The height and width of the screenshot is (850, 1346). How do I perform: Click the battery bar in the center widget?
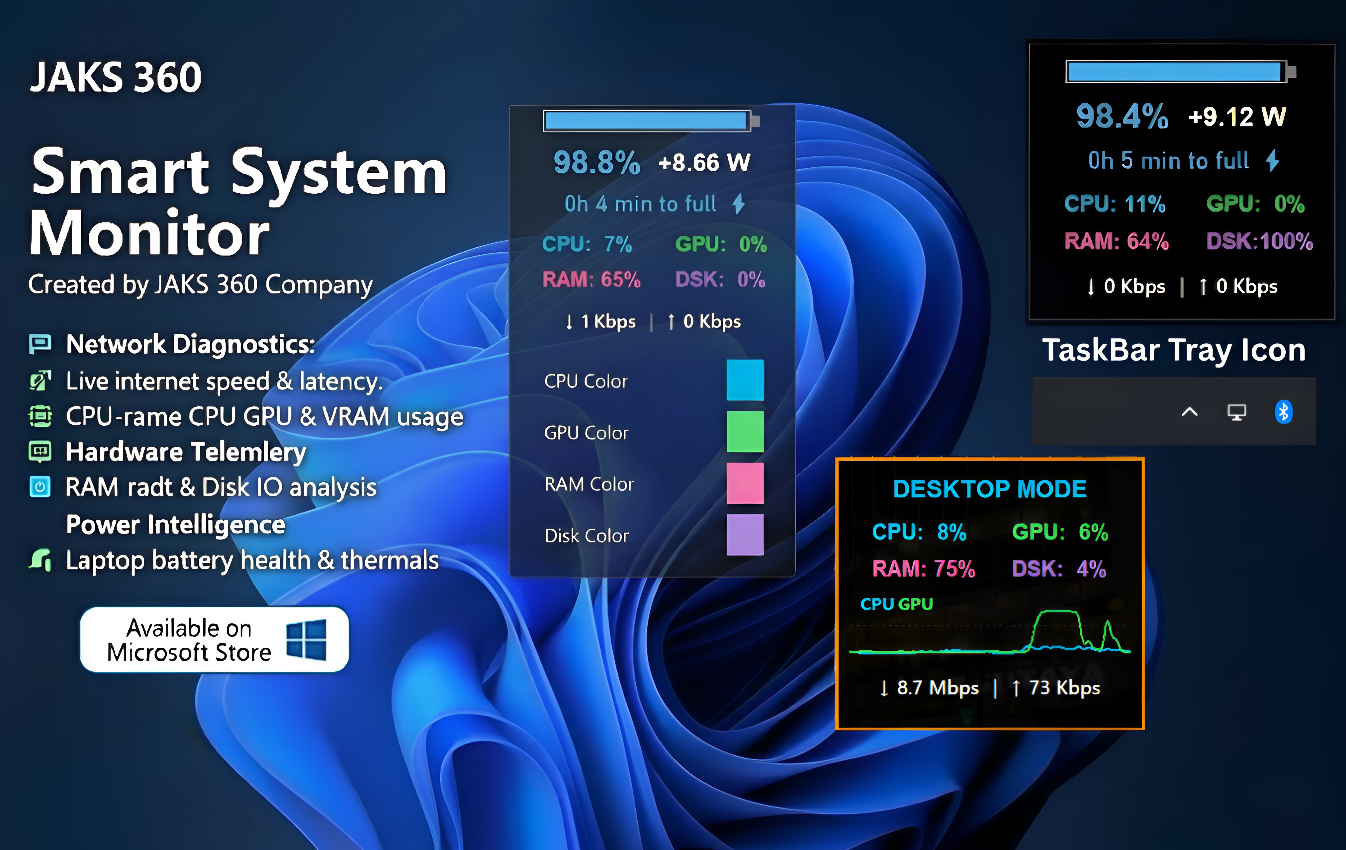652,121
